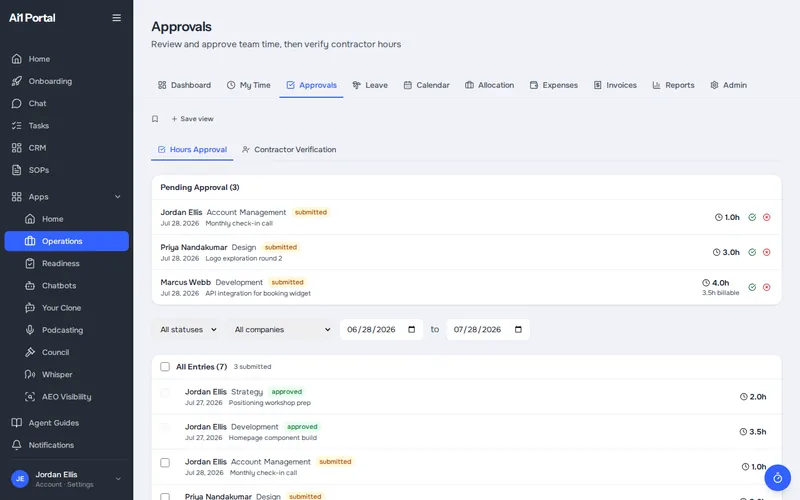Tick checkbox for Jordan Ellis Development entry

point(165,427)
